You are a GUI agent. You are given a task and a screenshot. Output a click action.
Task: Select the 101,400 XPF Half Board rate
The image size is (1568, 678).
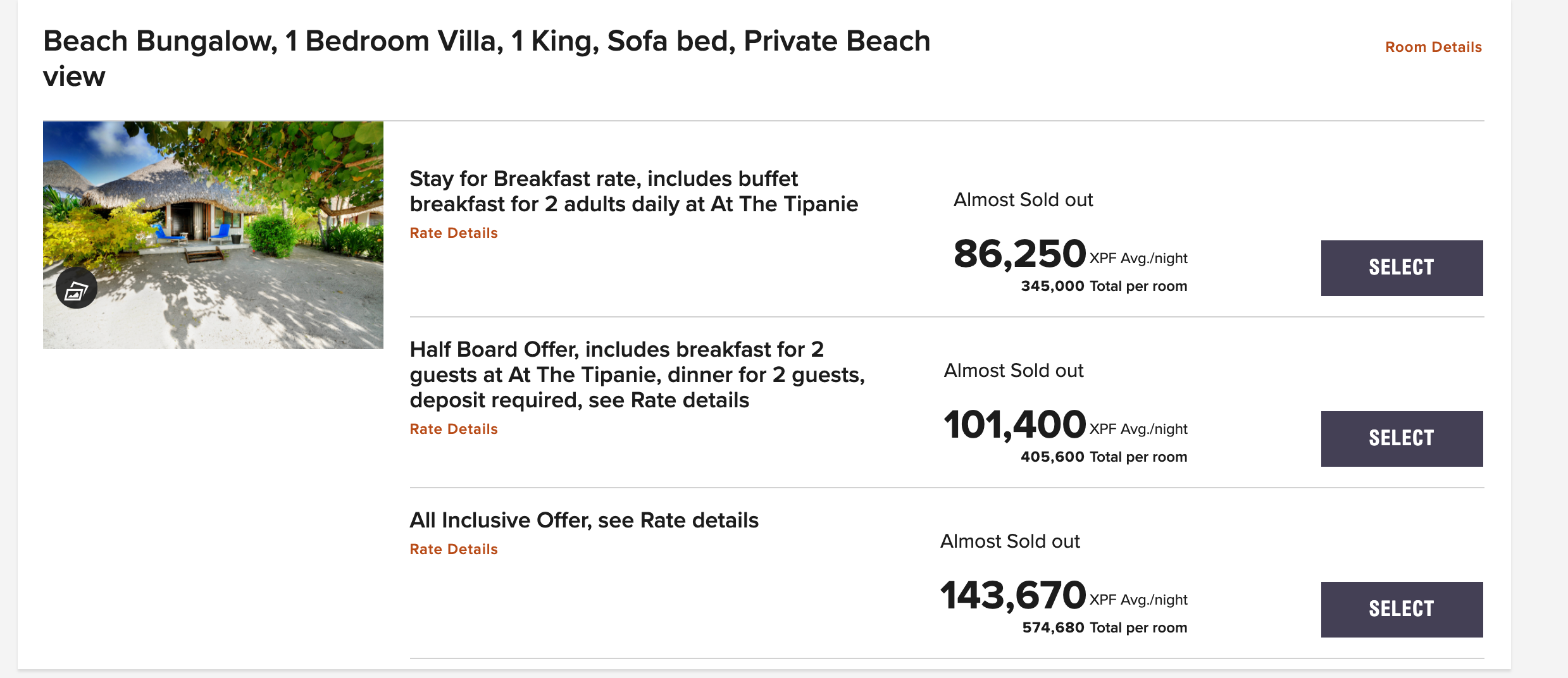pos(1402,439)
